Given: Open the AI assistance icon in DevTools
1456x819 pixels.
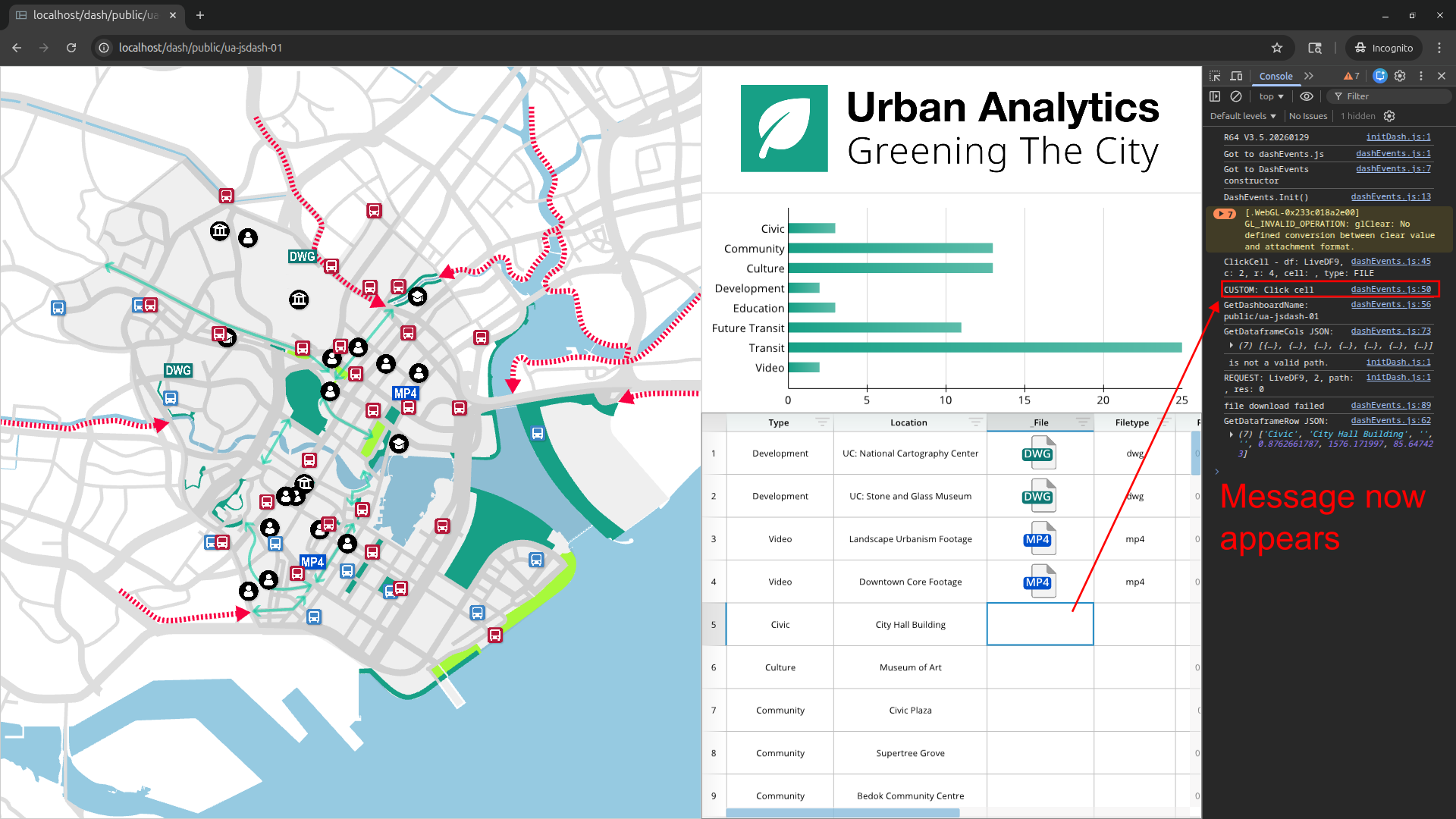Looking at the screenshot, I should 1380,76.
